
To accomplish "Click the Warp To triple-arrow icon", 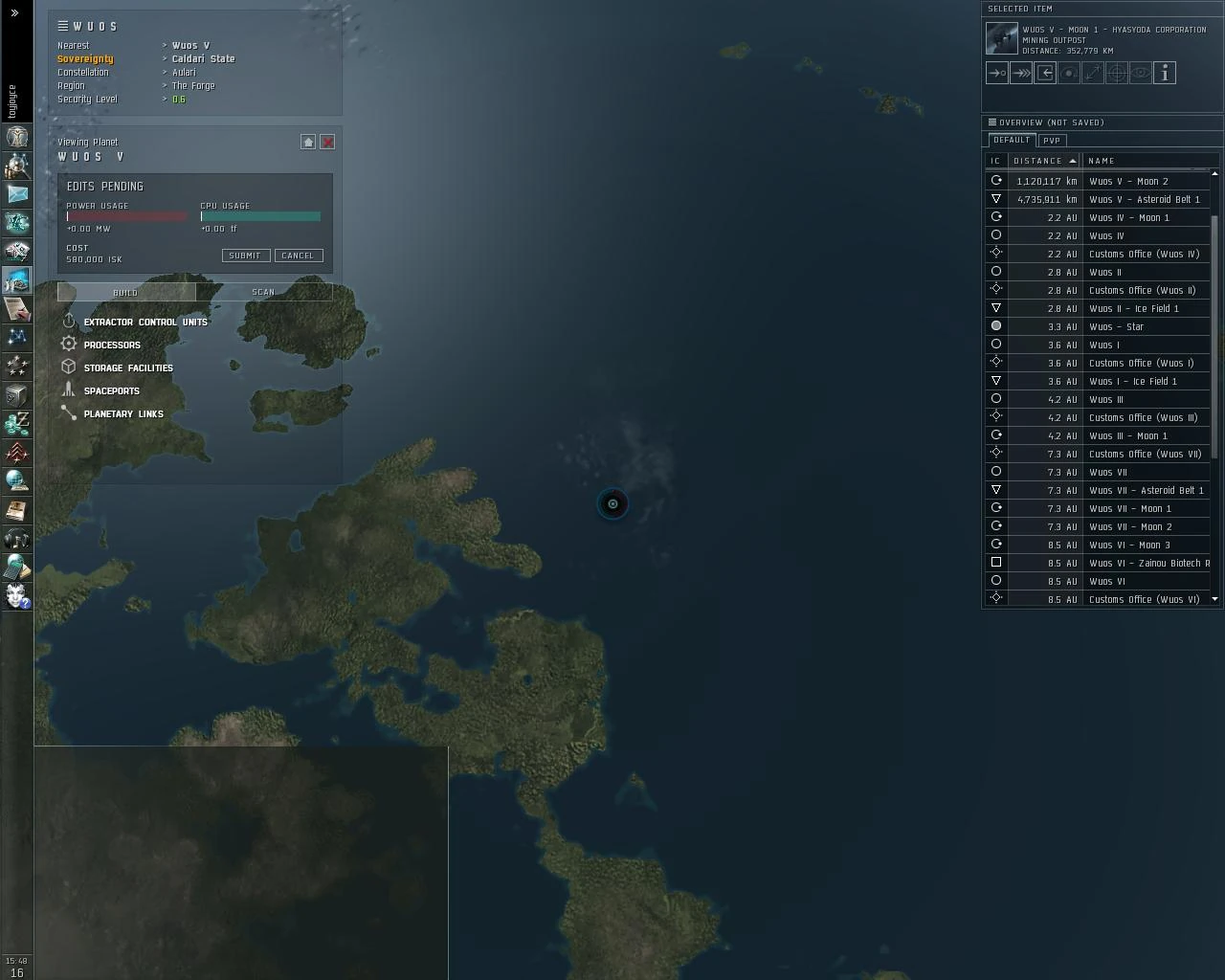I will tap(1021, 73).
